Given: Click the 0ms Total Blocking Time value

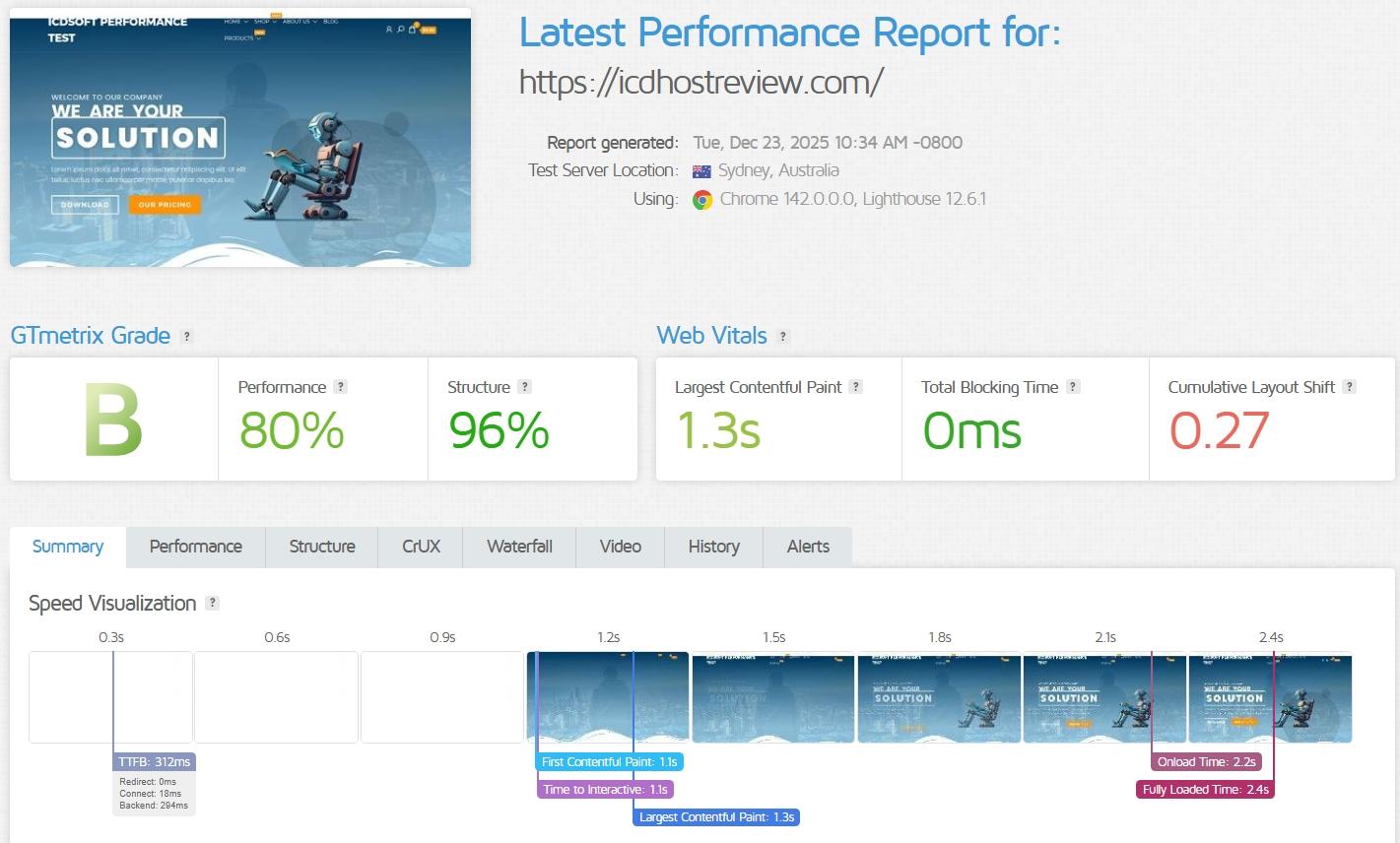Looking at the screenshot, I should pos(972,430).
